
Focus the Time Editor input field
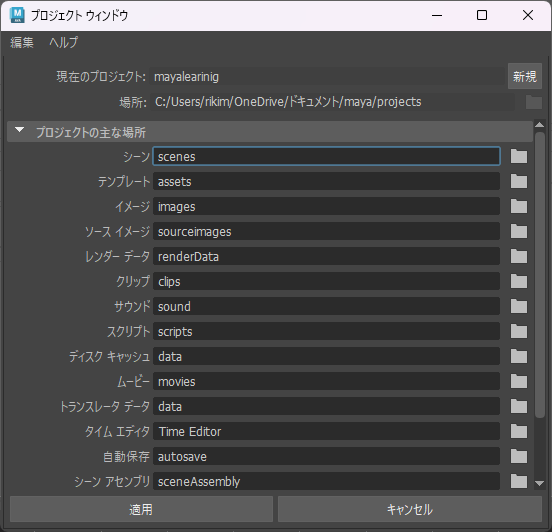(x=326, y=431)
